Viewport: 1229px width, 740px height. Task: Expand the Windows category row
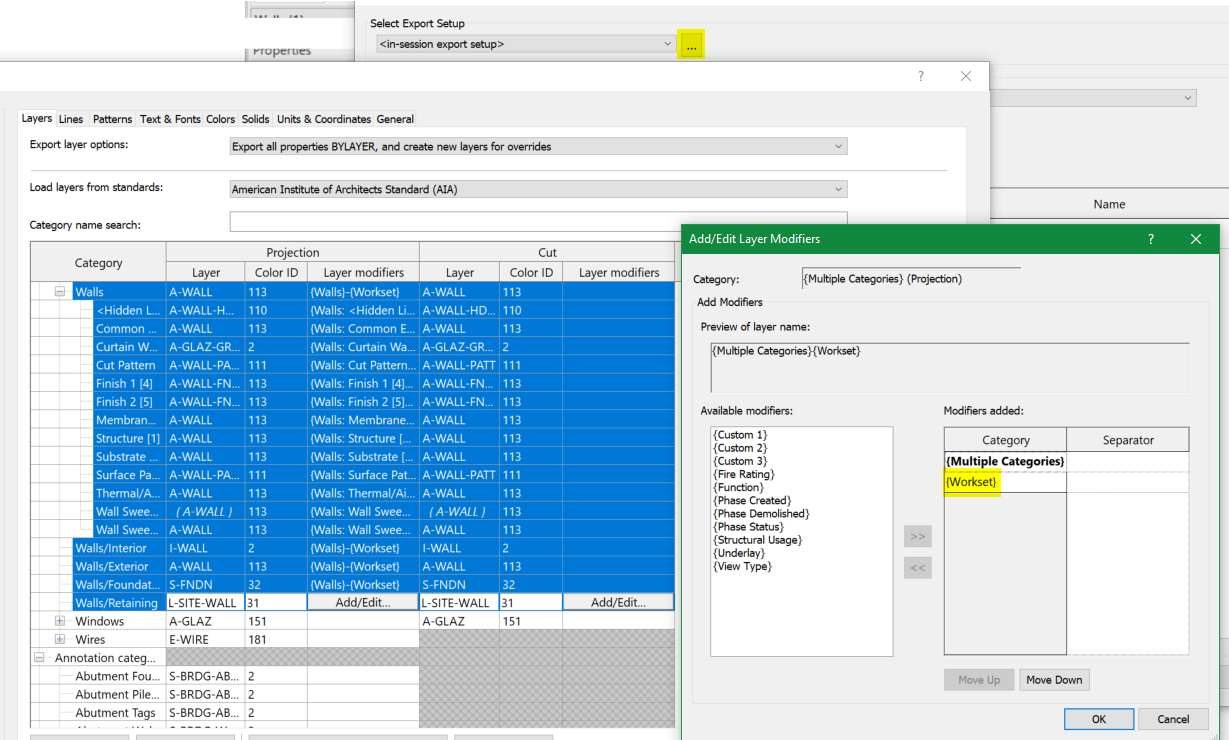(x=60, y=621)
